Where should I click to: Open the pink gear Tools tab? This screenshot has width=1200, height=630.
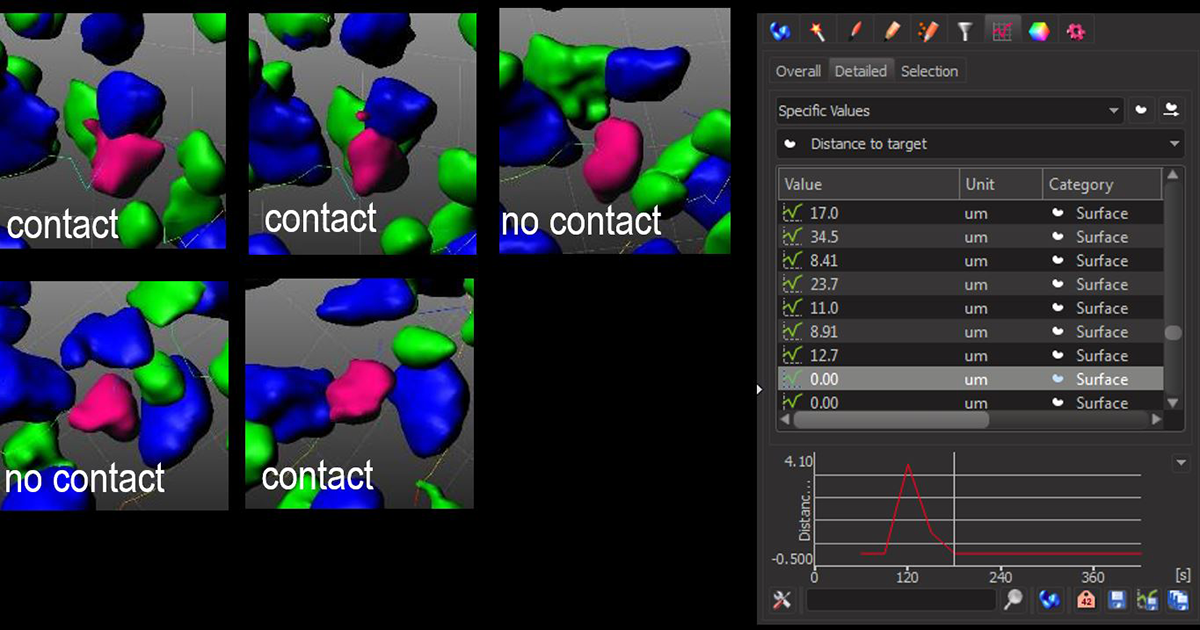[1076, 32]
